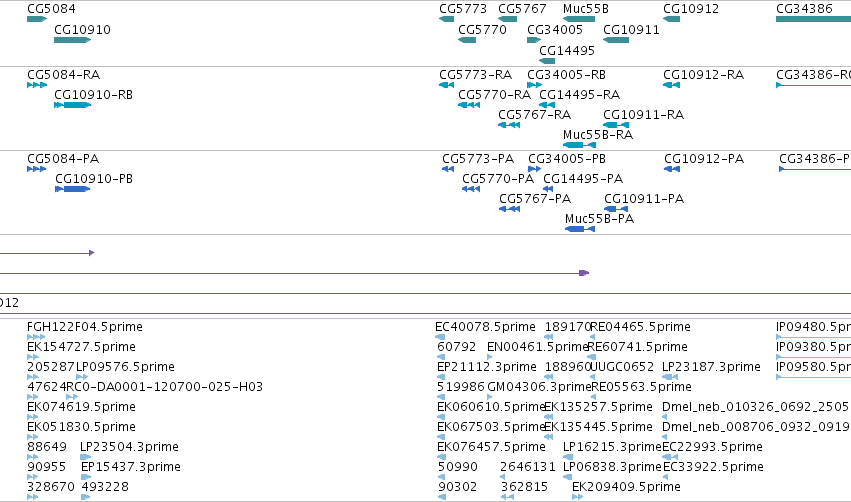Select the Muc55B gene bar
The height and width of the screenshot is (502, 851).
point(579,19)
